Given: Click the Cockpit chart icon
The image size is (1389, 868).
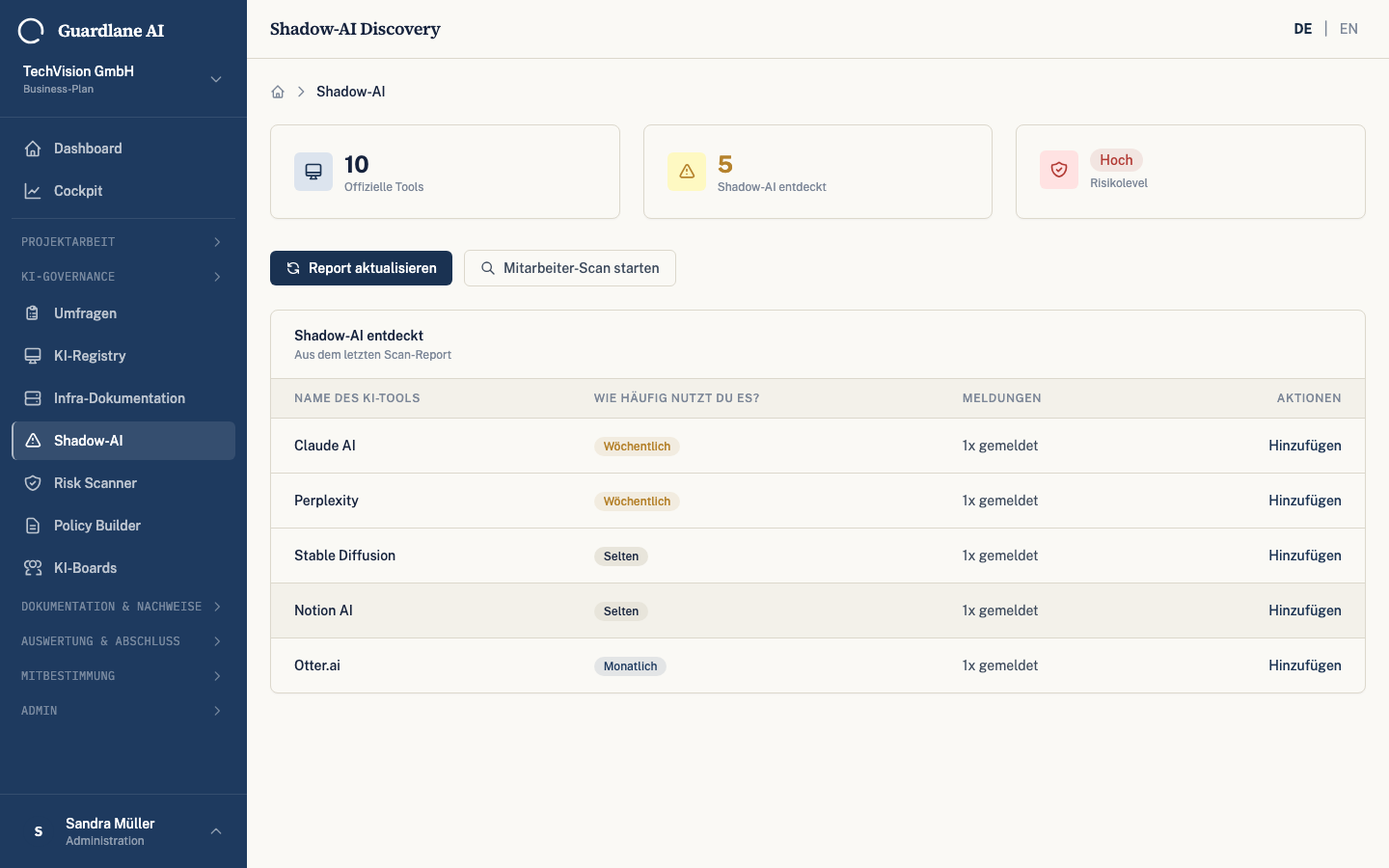Looking at the screenshot, I should (33, 191).
